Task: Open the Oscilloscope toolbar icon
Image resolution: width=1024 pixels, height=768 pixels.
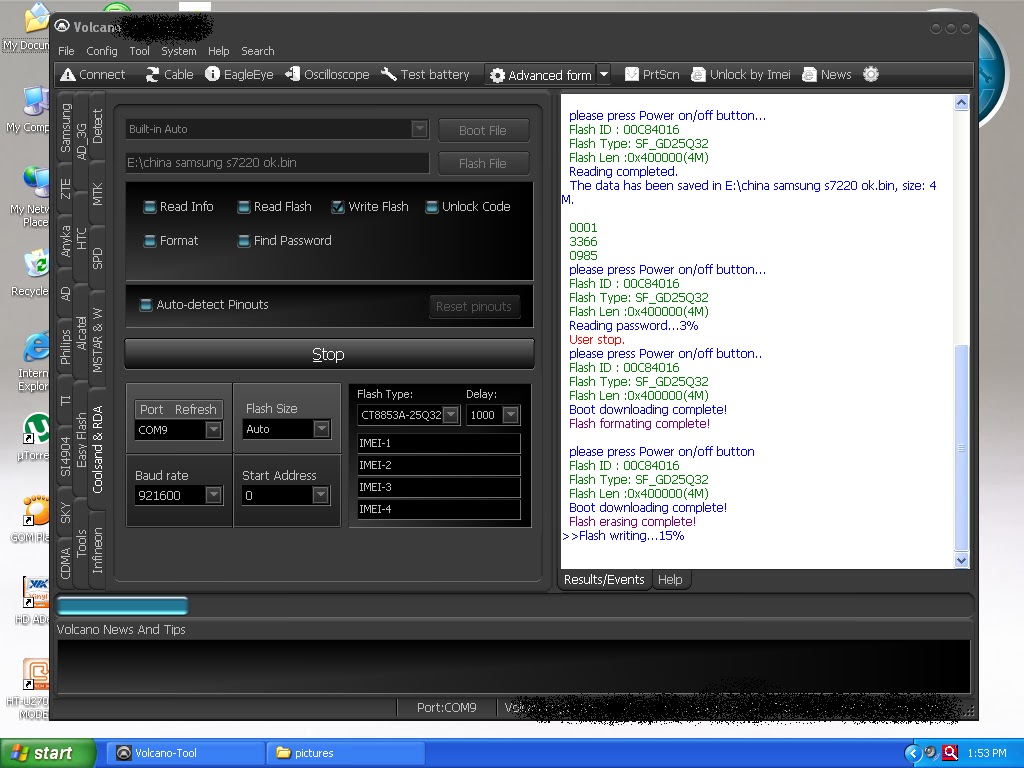Action: point(293,74)
